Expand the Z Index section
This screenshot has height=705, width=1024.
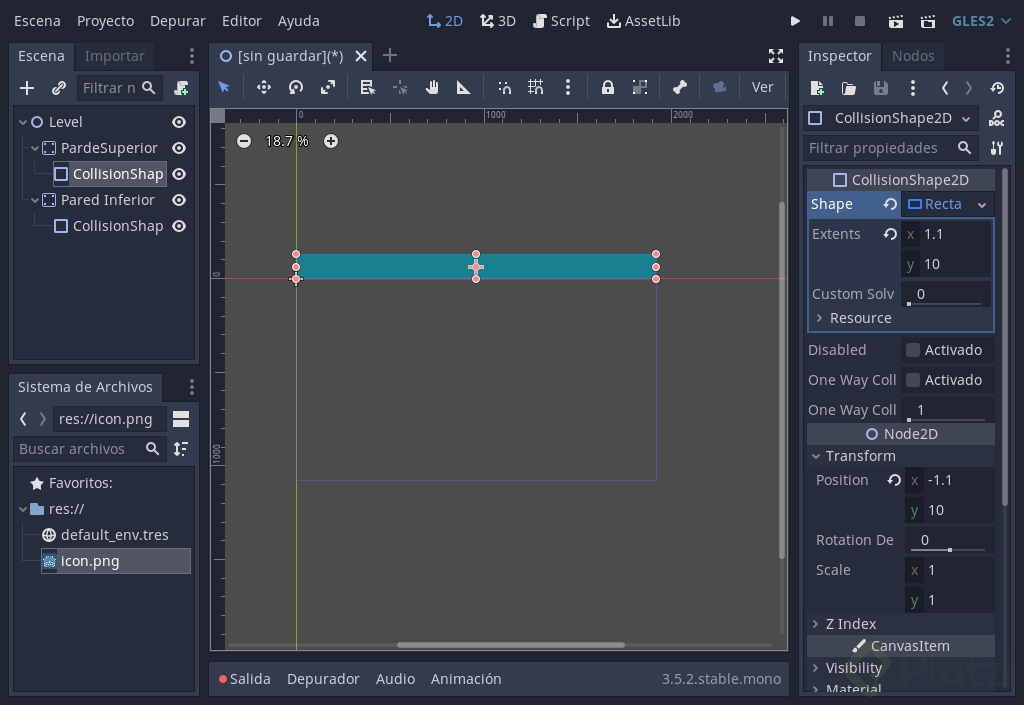[x=816, y=624]
